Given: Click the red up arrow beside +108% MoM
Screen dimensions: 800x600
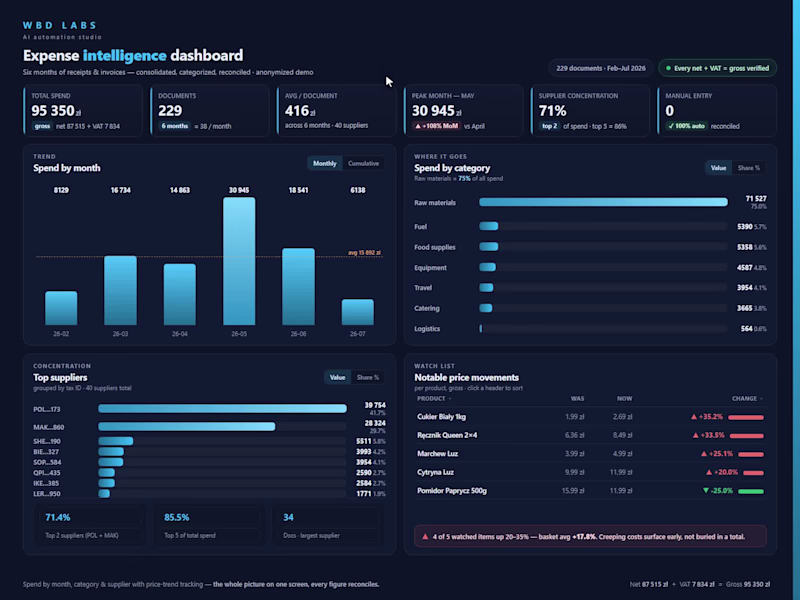Looking at the screenshot, I should tap(418, 126).
